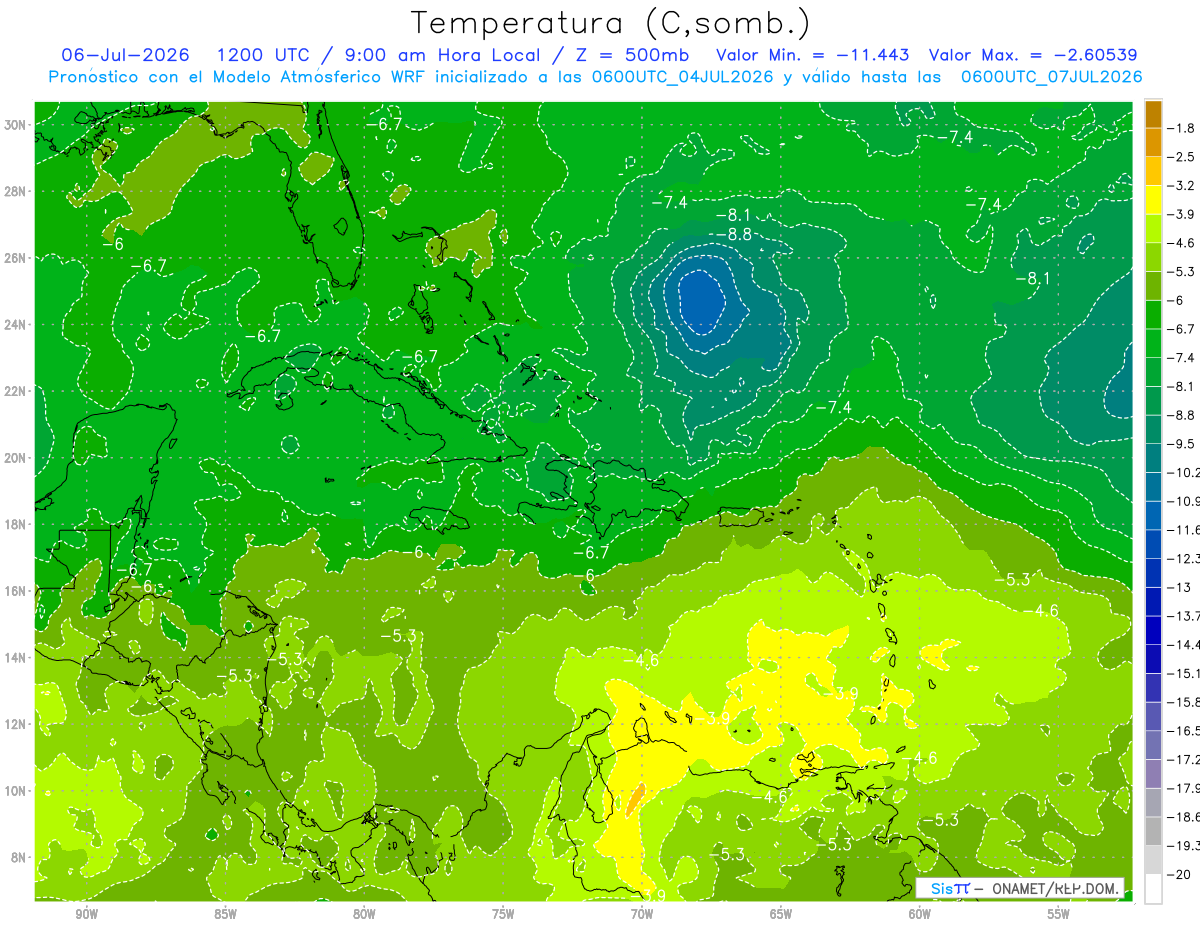Select the valid-until time "0600UTC_07JUL2026"
This screenshot has width=1200, height=927.
point(1051,77)
